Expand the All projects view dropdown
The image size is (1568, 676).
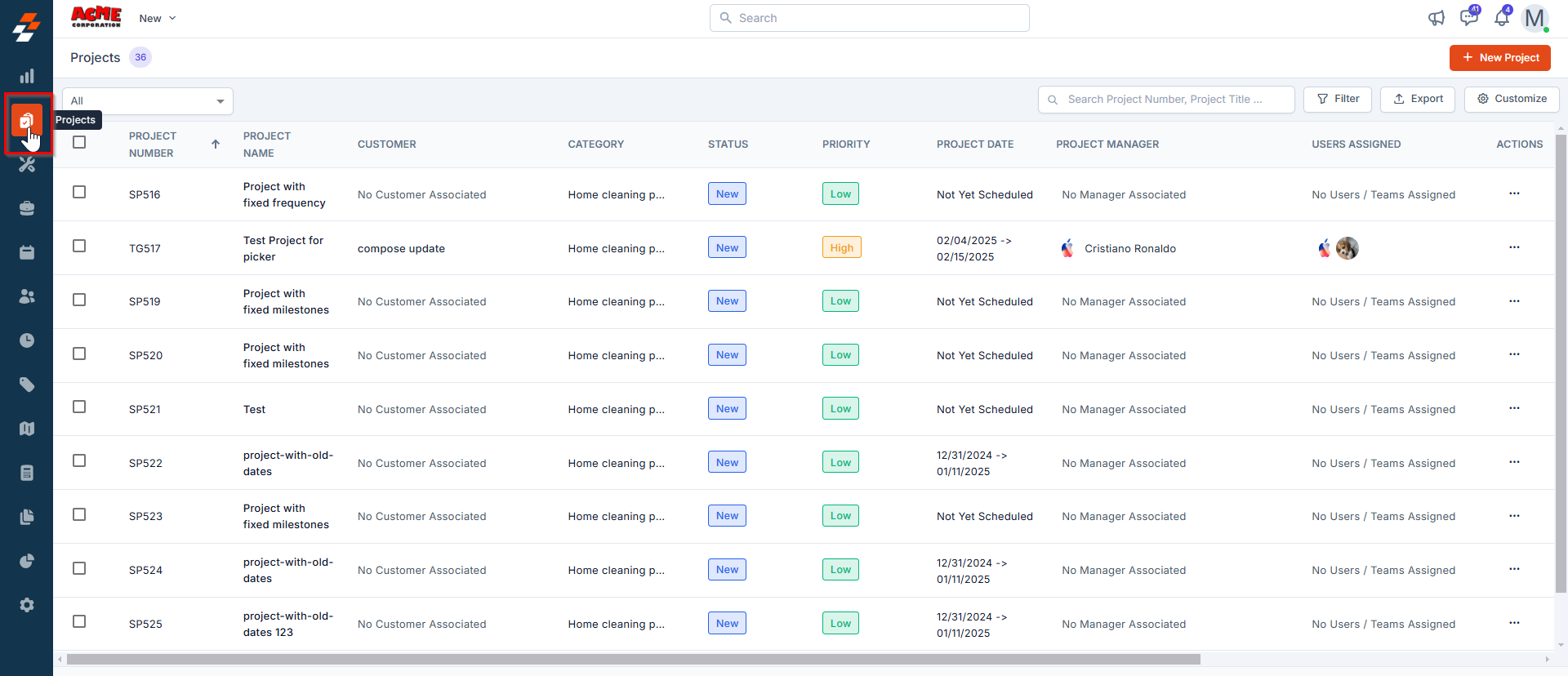coord(148,101)
